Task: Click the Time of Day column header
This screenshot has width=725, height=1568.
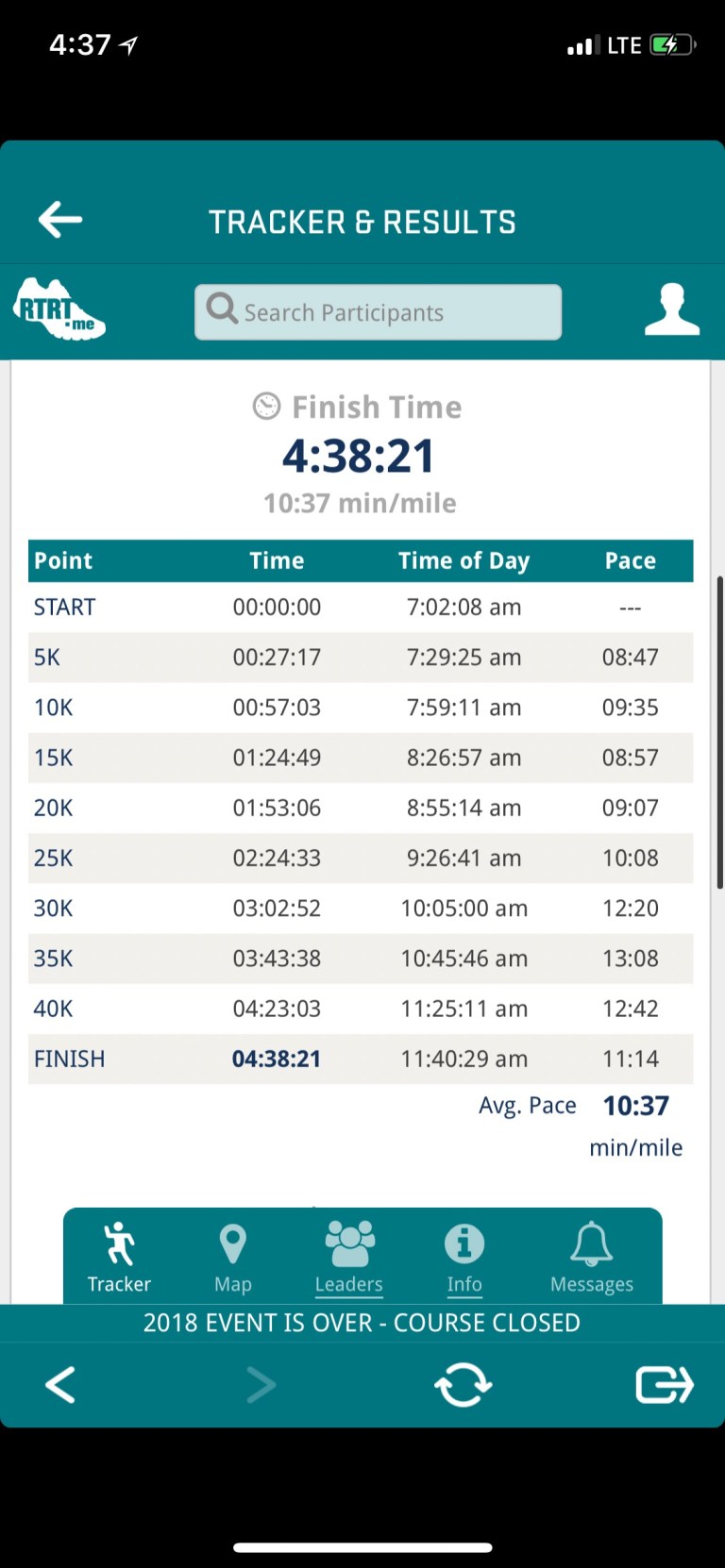Action: pos(464,560)
